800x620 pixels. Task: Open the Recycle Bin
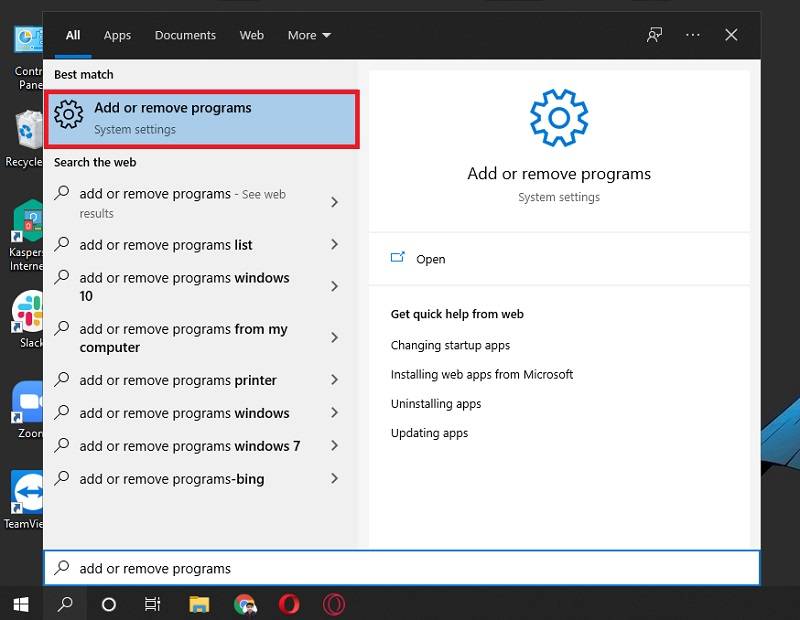click(x=22, y=130)
